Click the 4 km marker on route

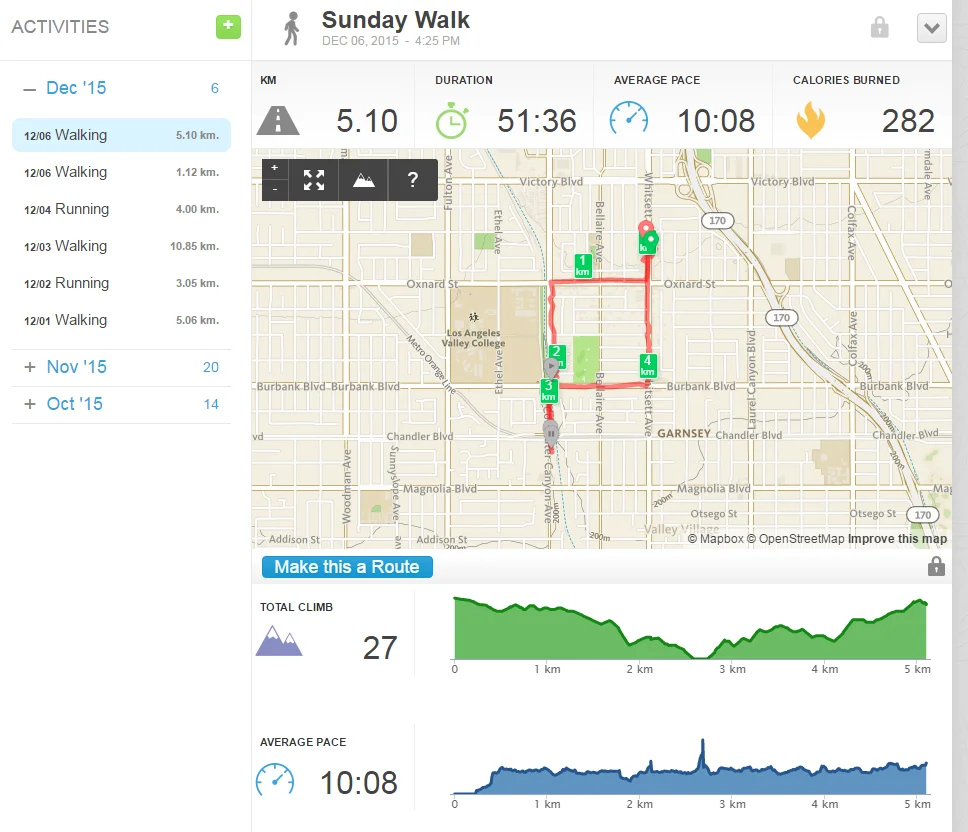(x=648, y=365)
